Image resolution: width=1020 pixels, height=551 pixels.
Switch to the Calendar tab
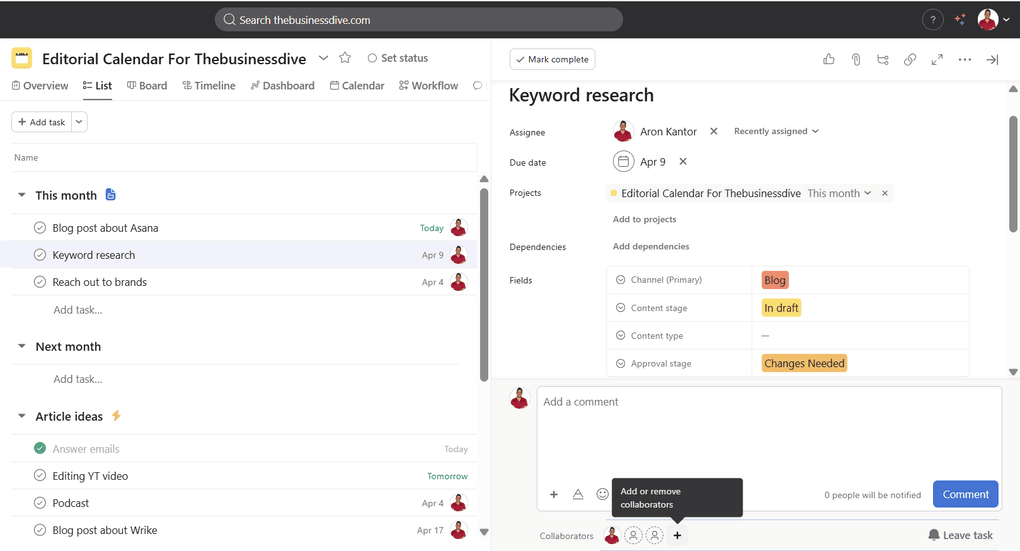(357, 85)
